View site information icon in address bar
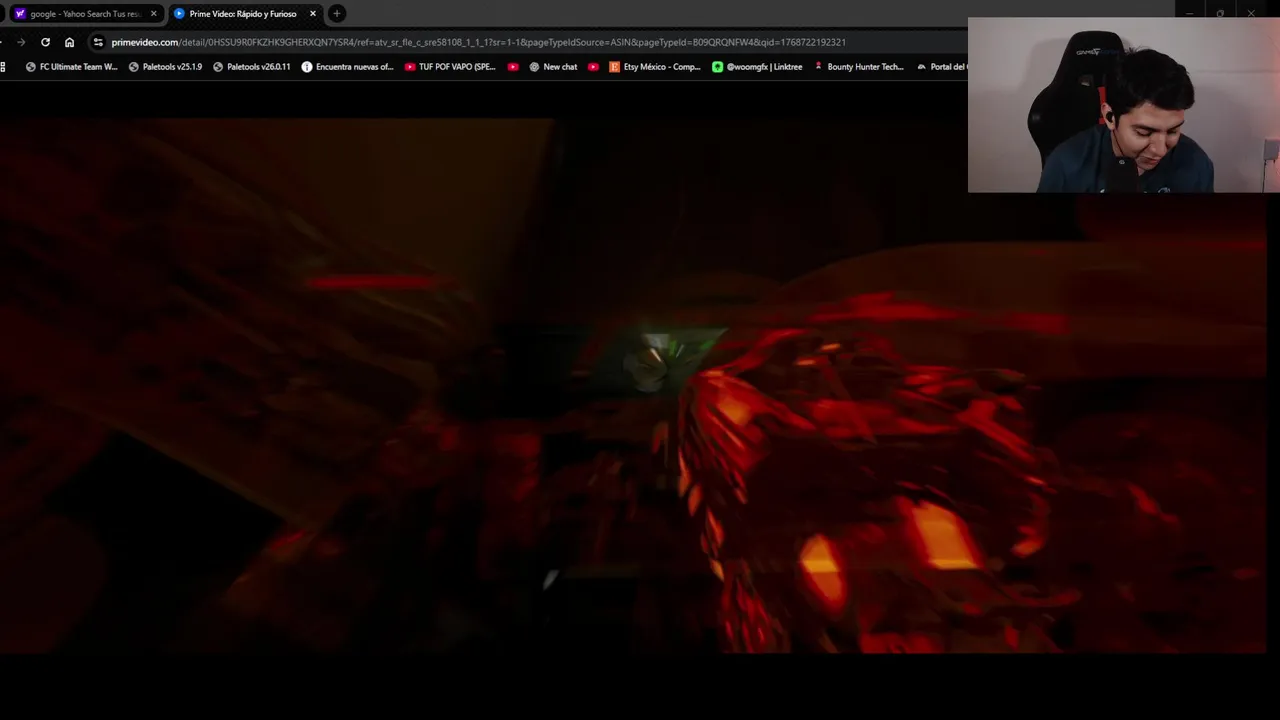Image resolution: width=1280 pixels, height=720 pixels. click(x=98, y=42)
